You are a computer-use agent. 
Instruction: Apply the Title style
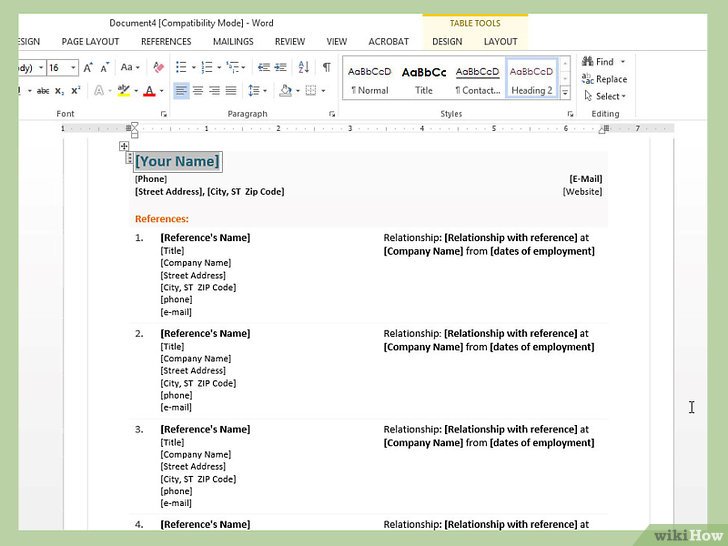tap(424, 79)
